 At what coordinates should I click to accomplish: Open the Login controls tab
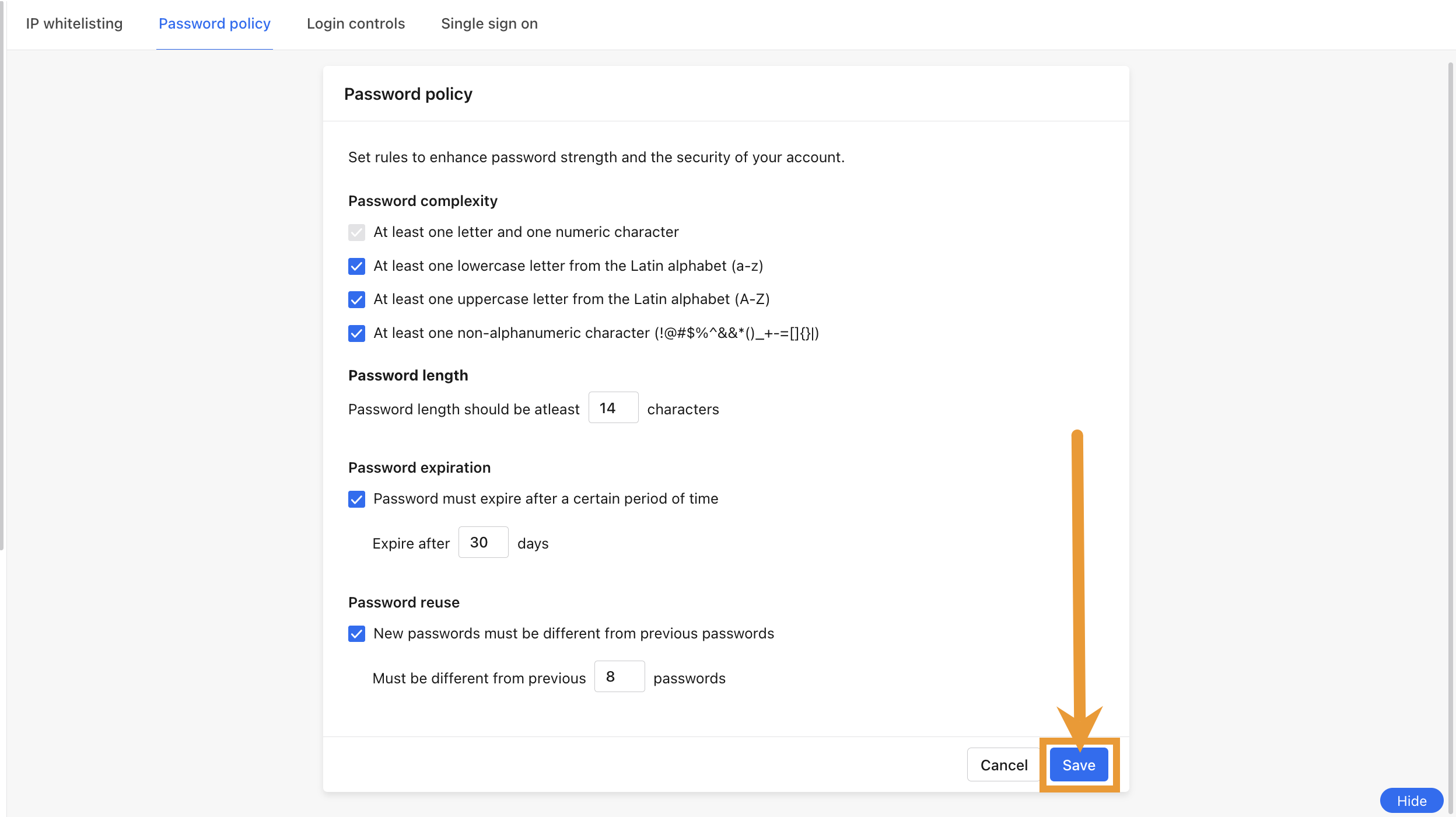pos(356,23)
